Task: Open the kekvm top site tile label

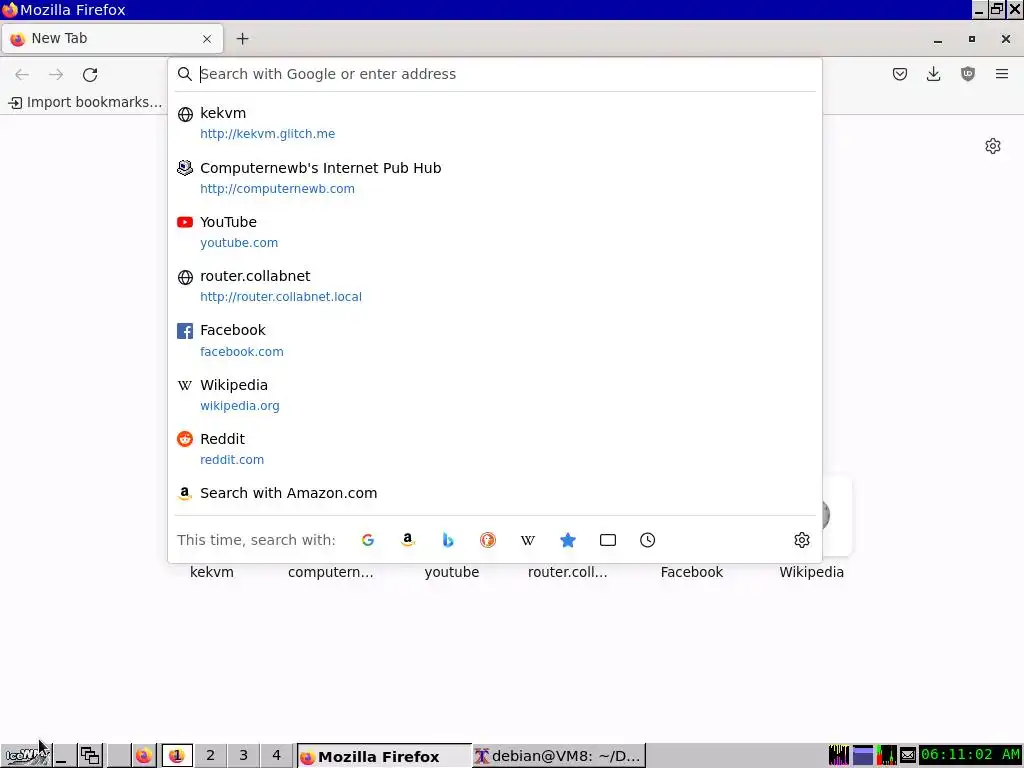Action: pos(212,572)
